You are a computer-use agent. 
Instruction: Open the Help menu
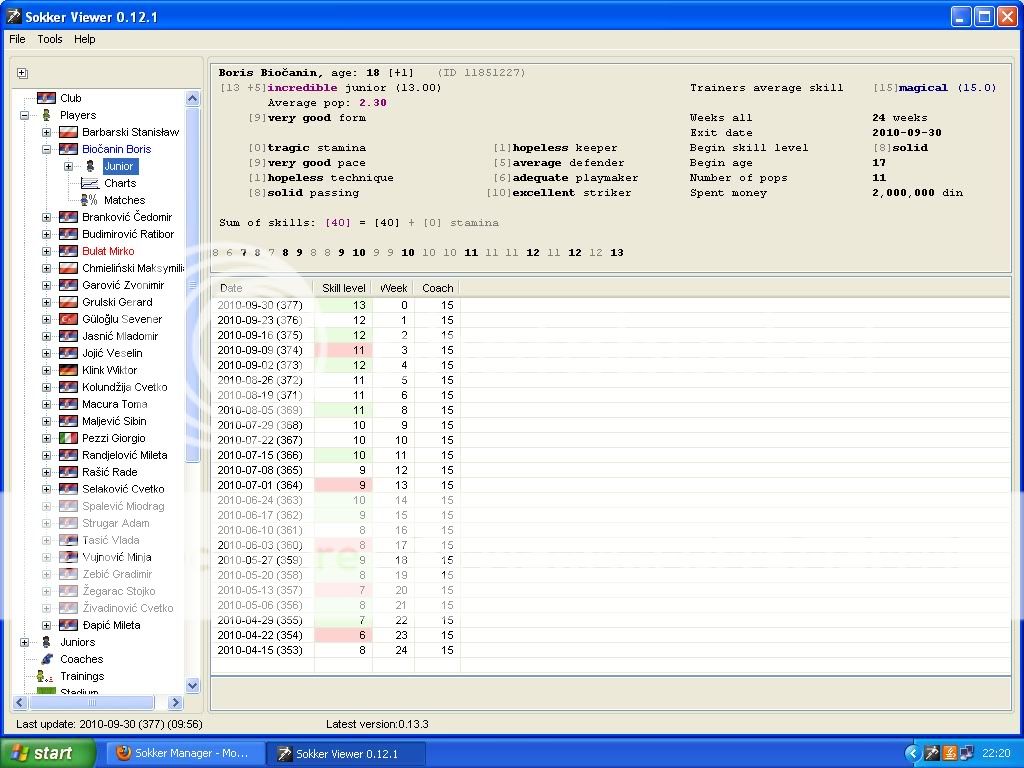[x=85, y=39]
